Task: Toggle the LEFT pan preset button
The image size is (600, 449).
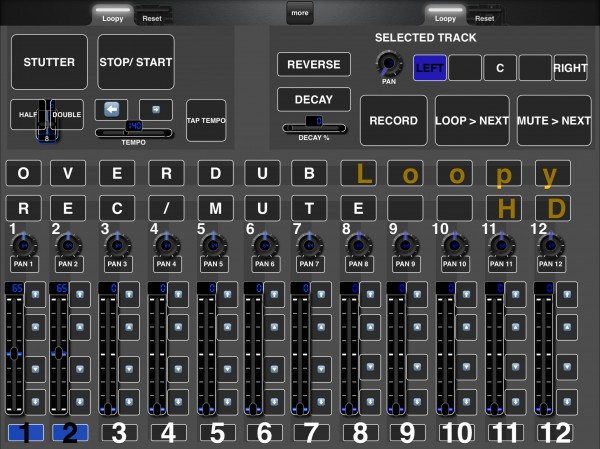Action: (x=430, y=68)
